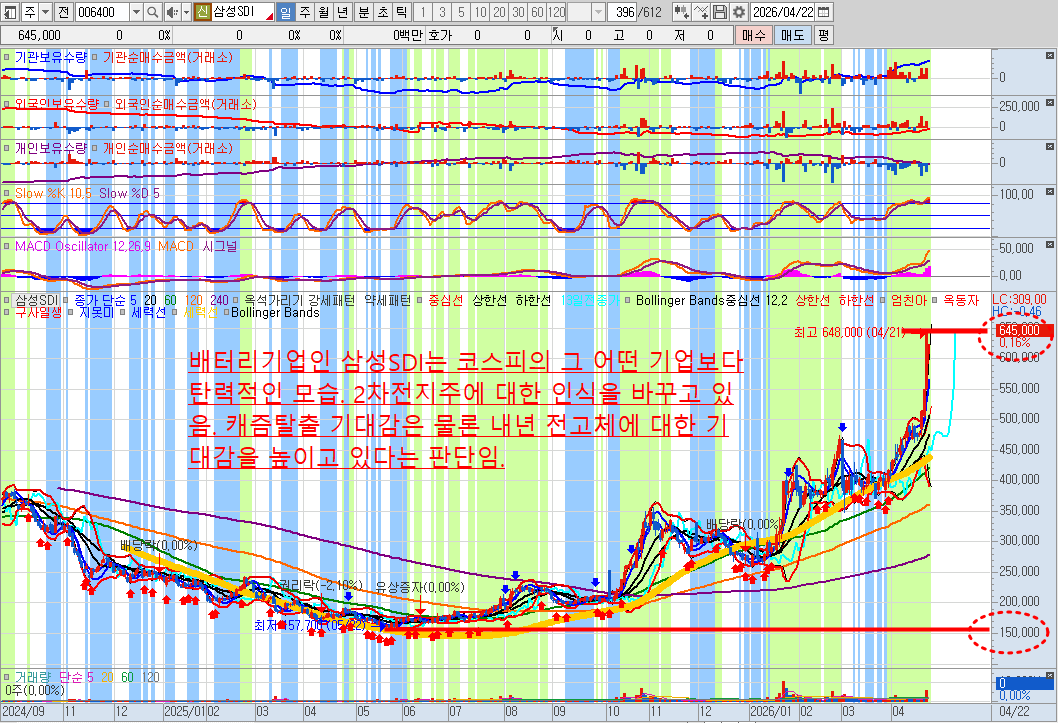Click the stock search magnifier icon
This screenshot has width=1058, height=723.
(x=152, y=12)
